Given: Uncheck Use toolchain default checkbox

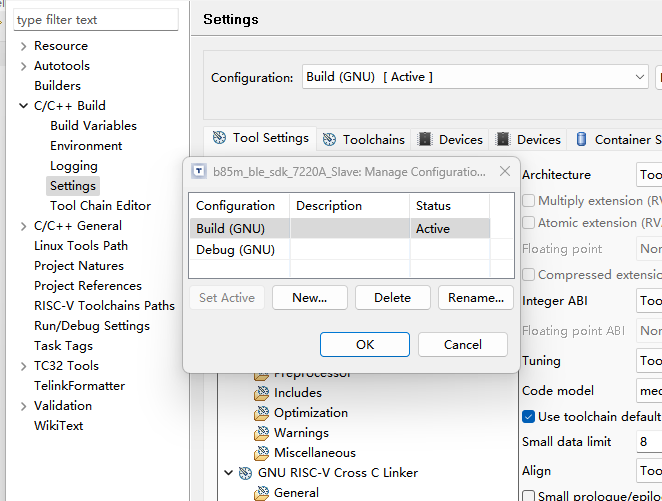Looking at the screenshot, I should 528,417.
